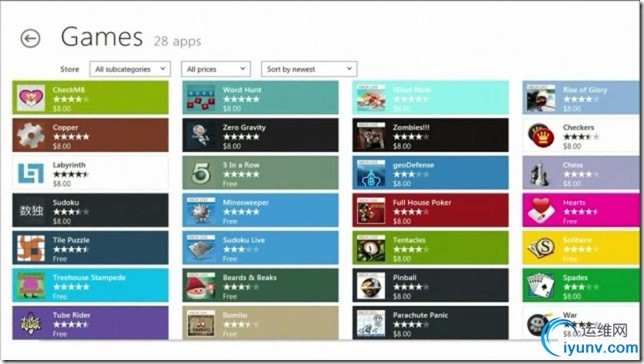Image resolution: width=644 pixels, height=364 pixels.
Task: Select the Pinball title text
Action: click(x=405, y=277)
